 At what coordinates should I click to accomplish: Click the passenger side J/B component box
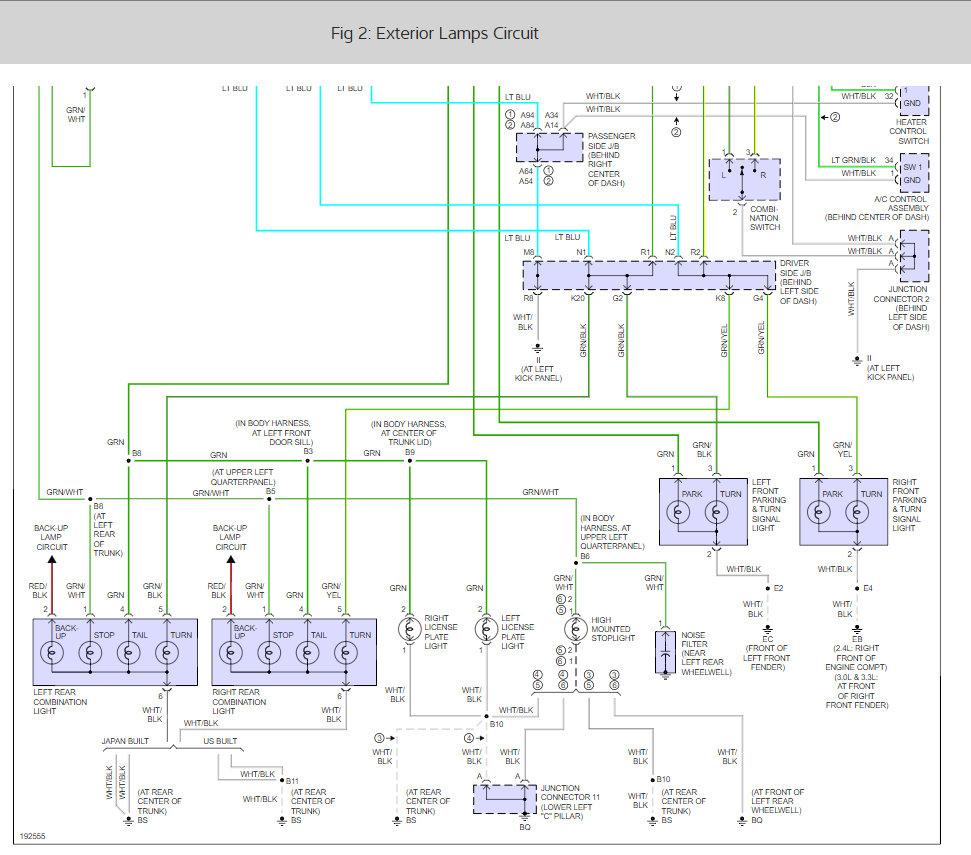(x=550, y=147)
